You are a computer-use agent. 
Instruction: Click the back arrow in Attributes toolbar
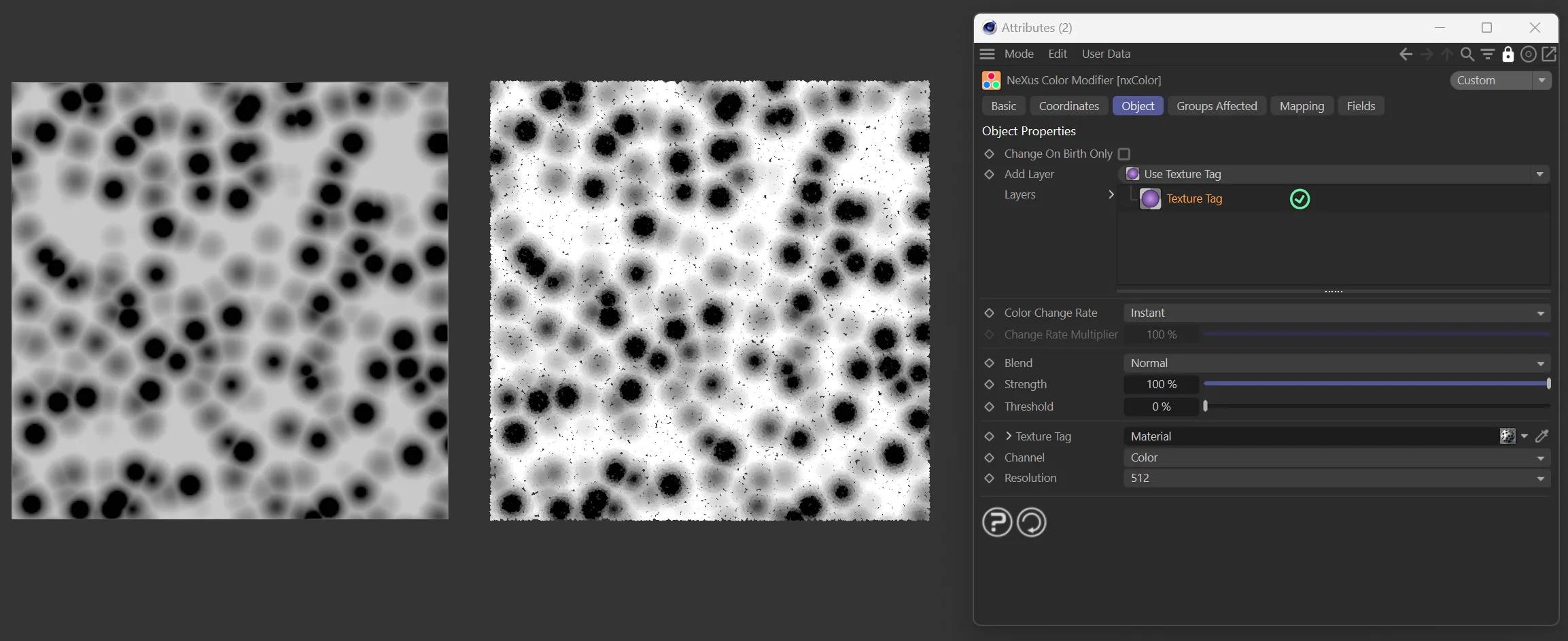point(1406,54)
